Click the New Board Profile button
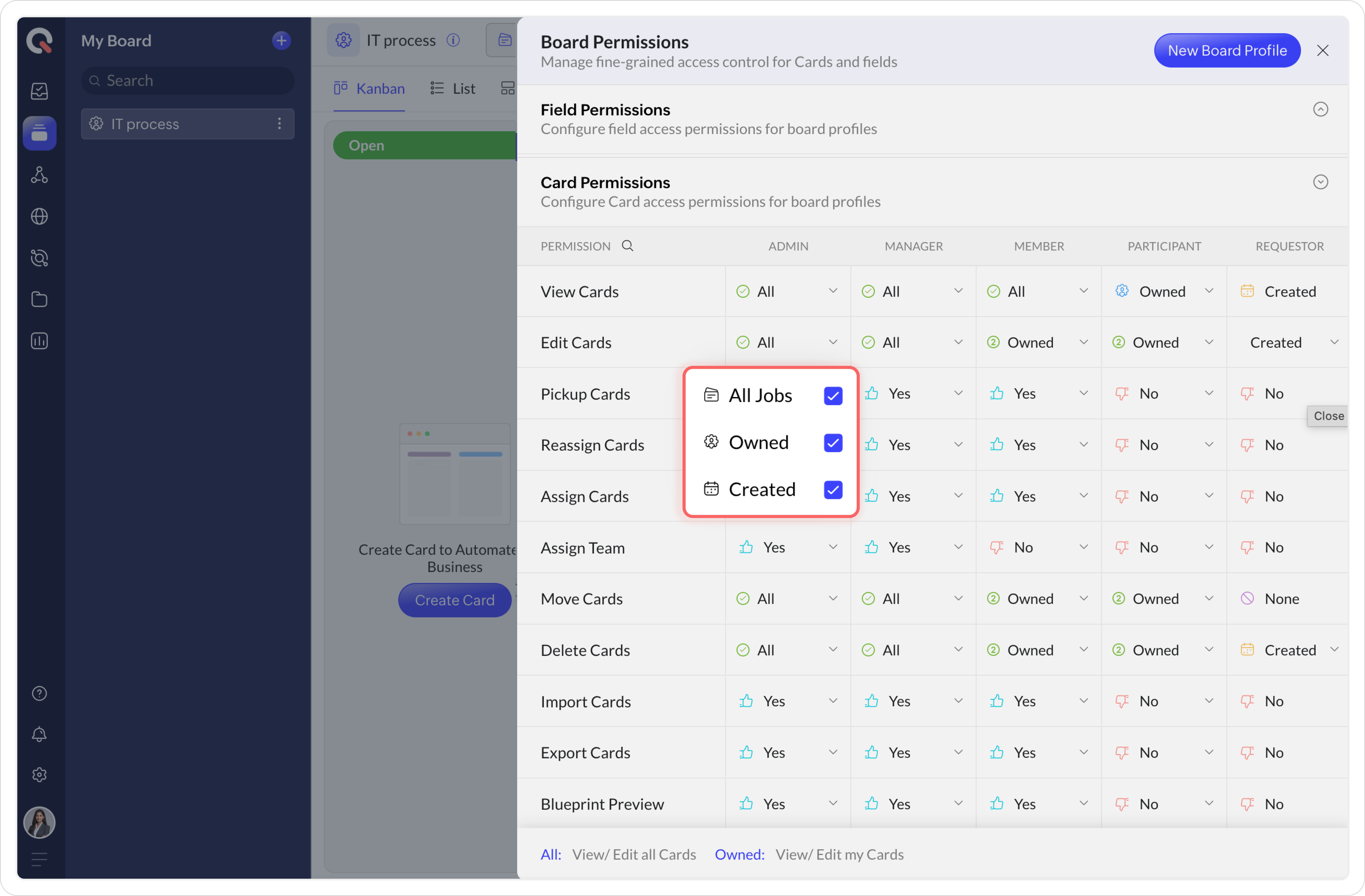This screenshot has height=896, width=1365. (1227, 50)
